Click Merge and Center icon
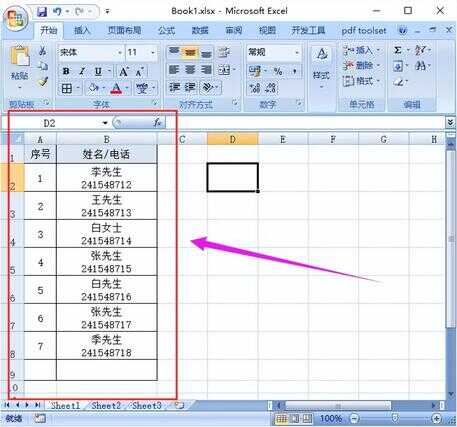 [224, 70]
